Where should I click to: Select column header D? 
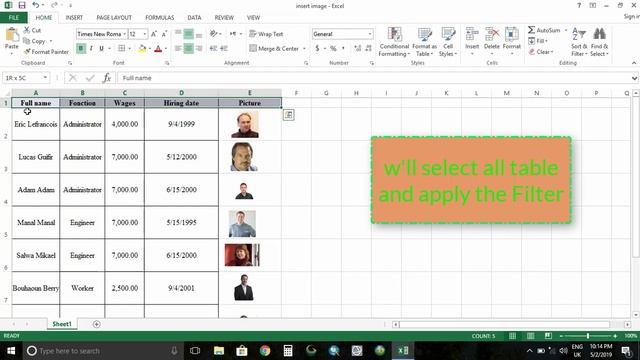181,93
